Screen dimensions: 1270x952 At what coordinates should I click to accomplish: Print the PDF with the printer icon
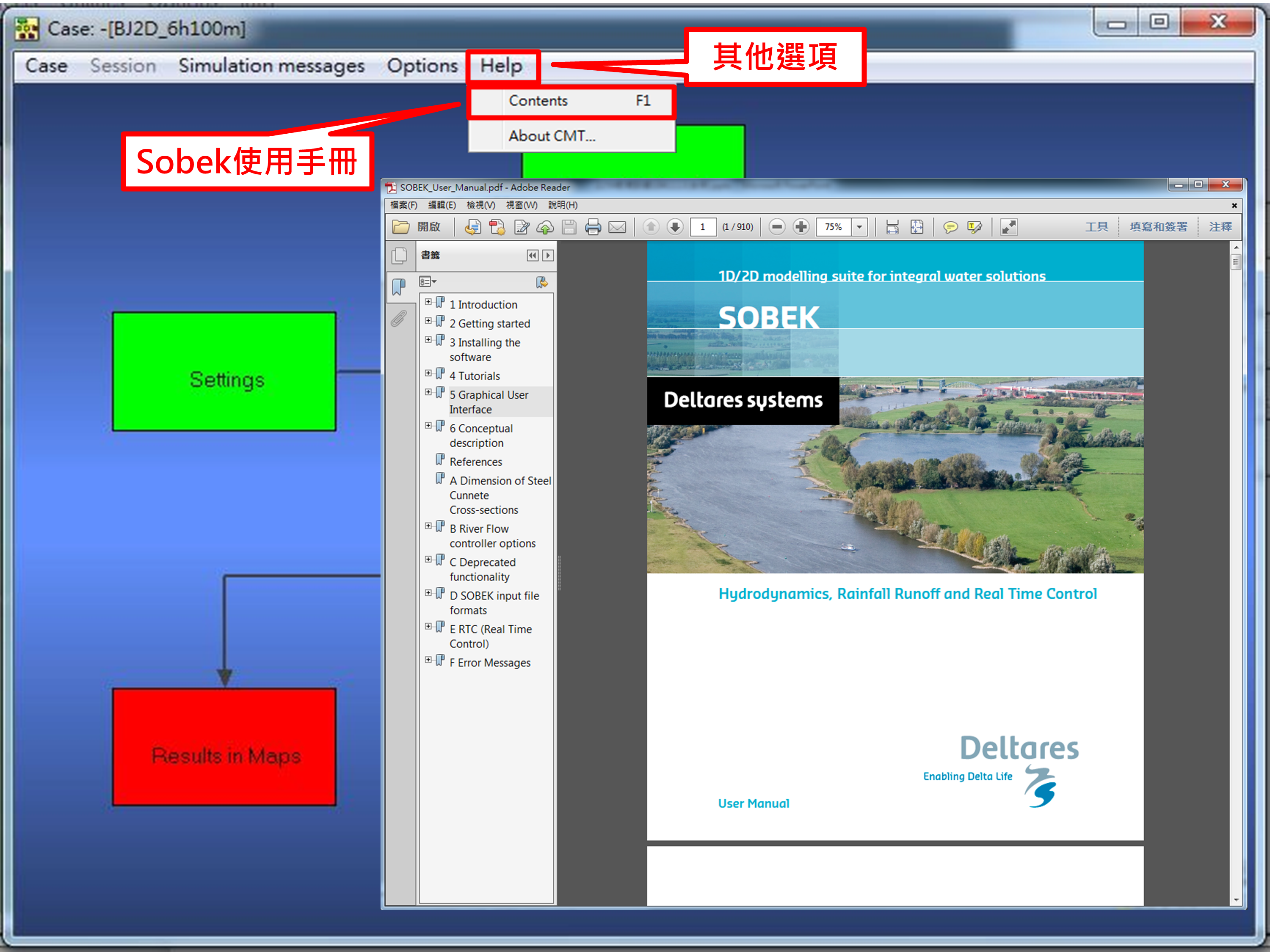[x=593, y=227]
